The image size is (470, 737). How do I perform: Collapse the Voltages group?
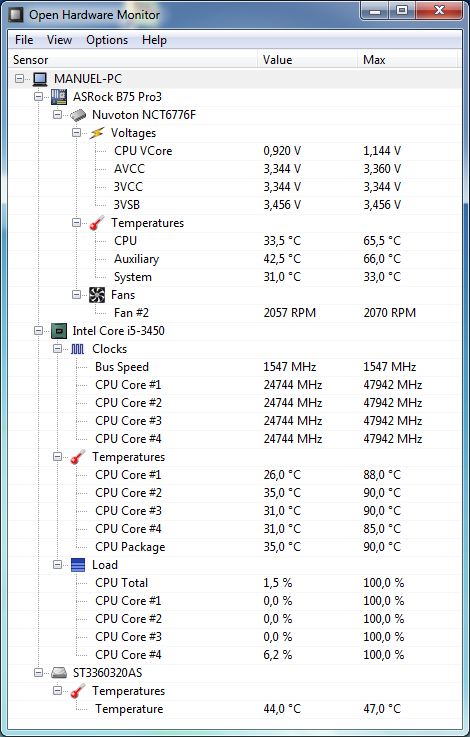tap(76, 133)
